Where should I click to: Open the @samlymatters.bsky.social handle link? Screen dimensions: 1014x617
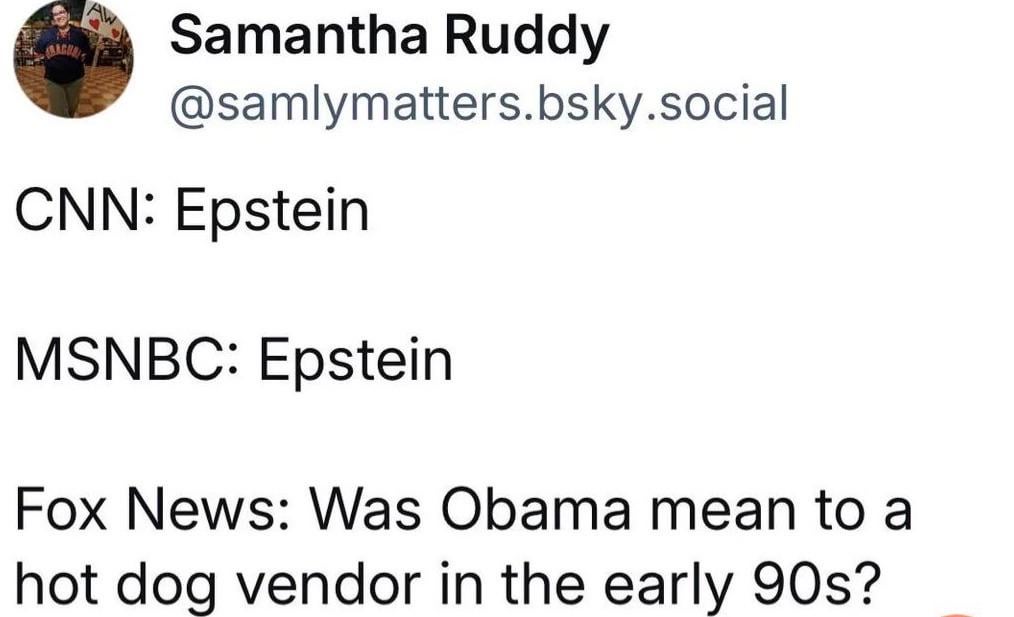(x=479, y=103)
